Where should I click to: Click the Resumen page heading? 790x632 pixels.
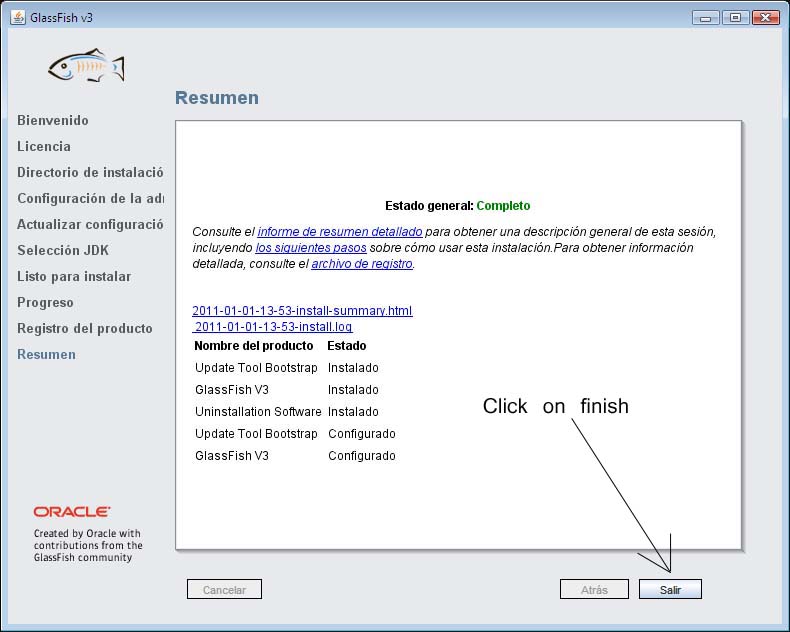(217, 97)
